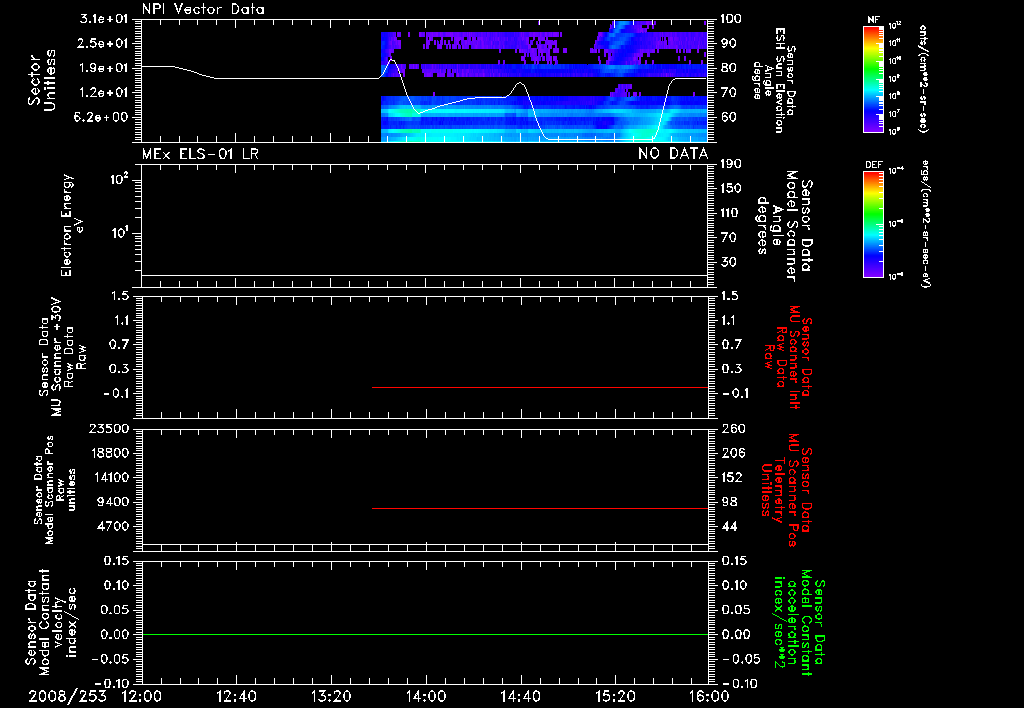This screenshot has height=708, width=1024.
Task: Select the "MEx ELS-01 LR" panel title
Action: coord(200,154)
